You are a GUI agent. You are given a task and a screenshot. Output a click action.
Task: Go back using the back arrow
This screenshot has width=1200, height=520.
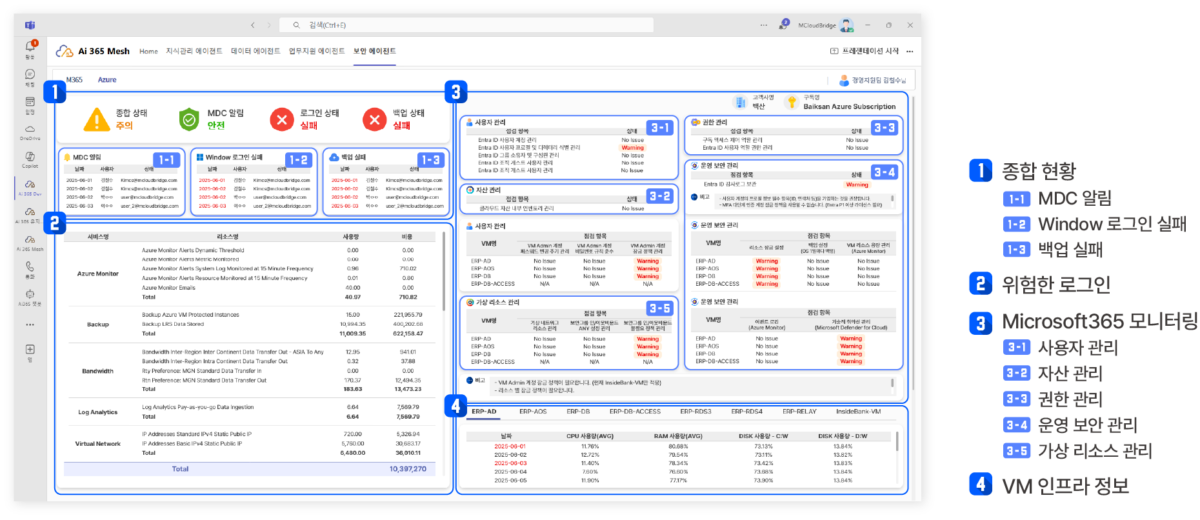253,24
